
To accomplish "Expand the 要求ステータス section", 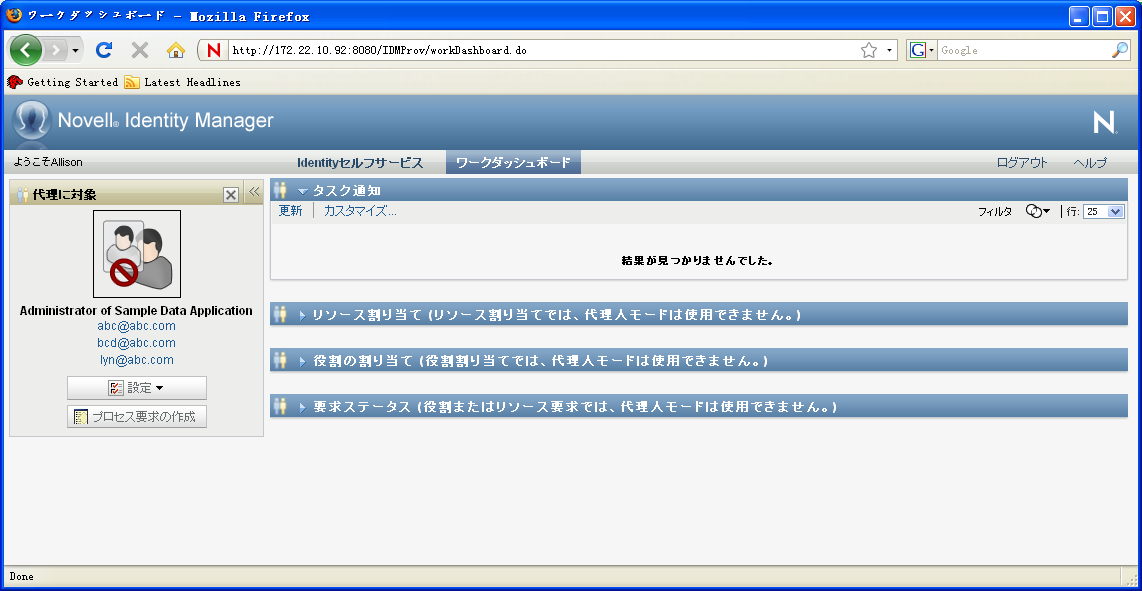I will (x=302, y=407).
